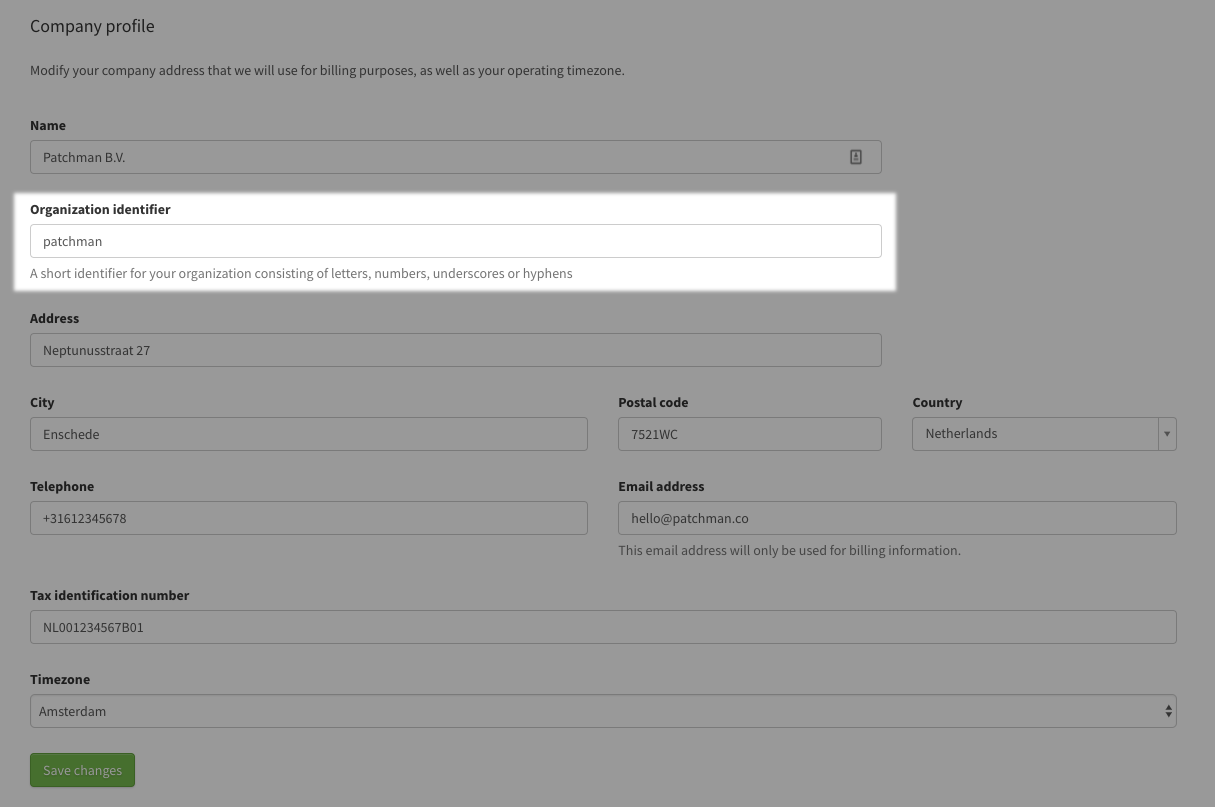1215x807 pixels.
Task: Click the Telephone label
Action: point(62,486)
